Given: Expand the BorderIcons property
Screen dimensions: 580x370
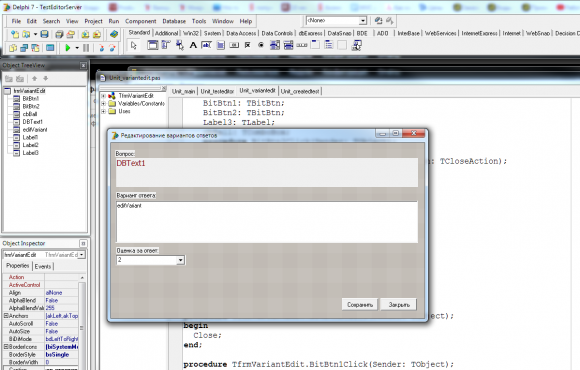Looking at the screenshot, I should pos(6,347).
